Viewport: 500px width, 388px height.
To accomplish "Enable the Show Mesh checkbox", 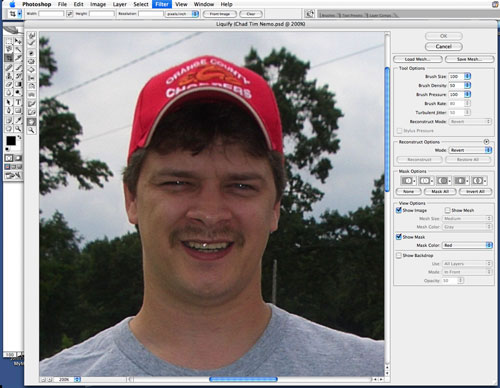I will (x=447, y=210).
